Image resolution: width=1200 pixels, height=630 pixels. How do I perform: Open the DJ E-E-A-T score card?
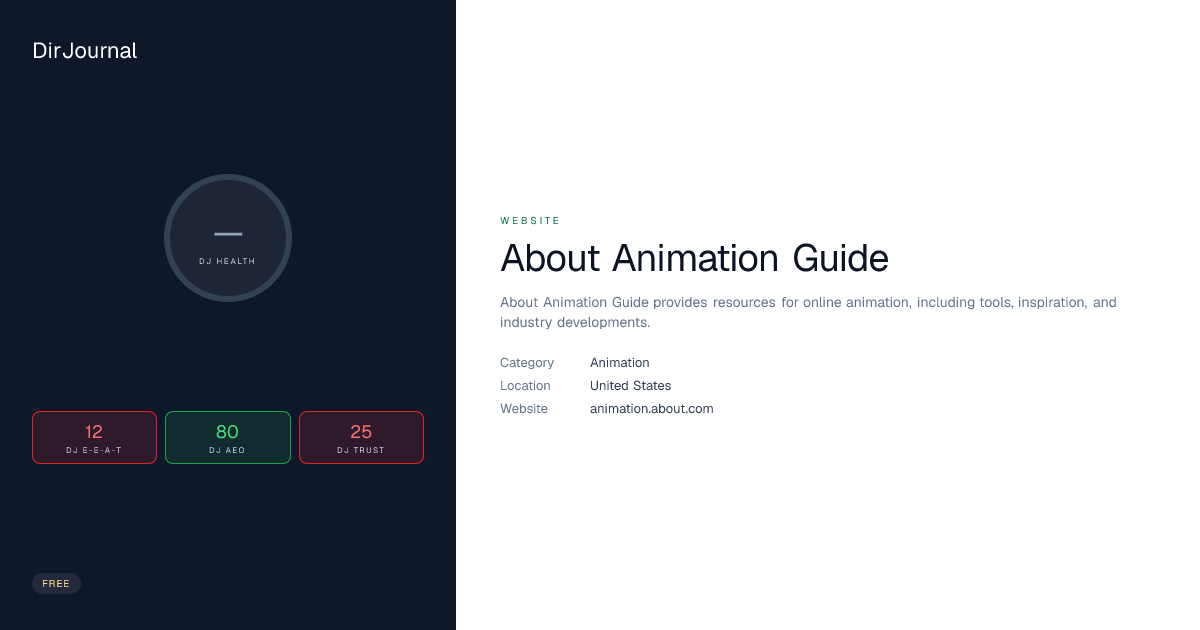[x=94, y=438]
